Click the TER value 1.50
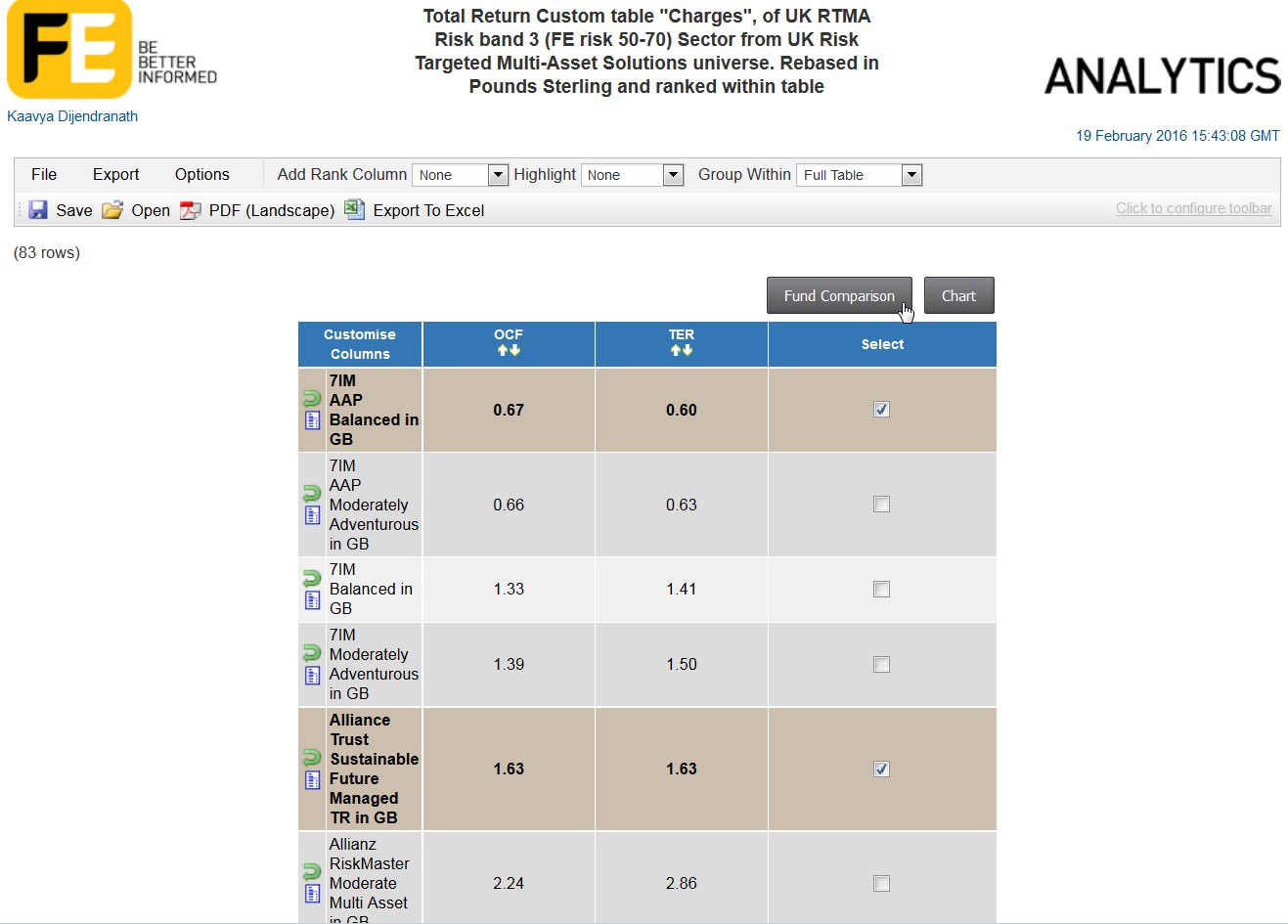 click(682, 664)
